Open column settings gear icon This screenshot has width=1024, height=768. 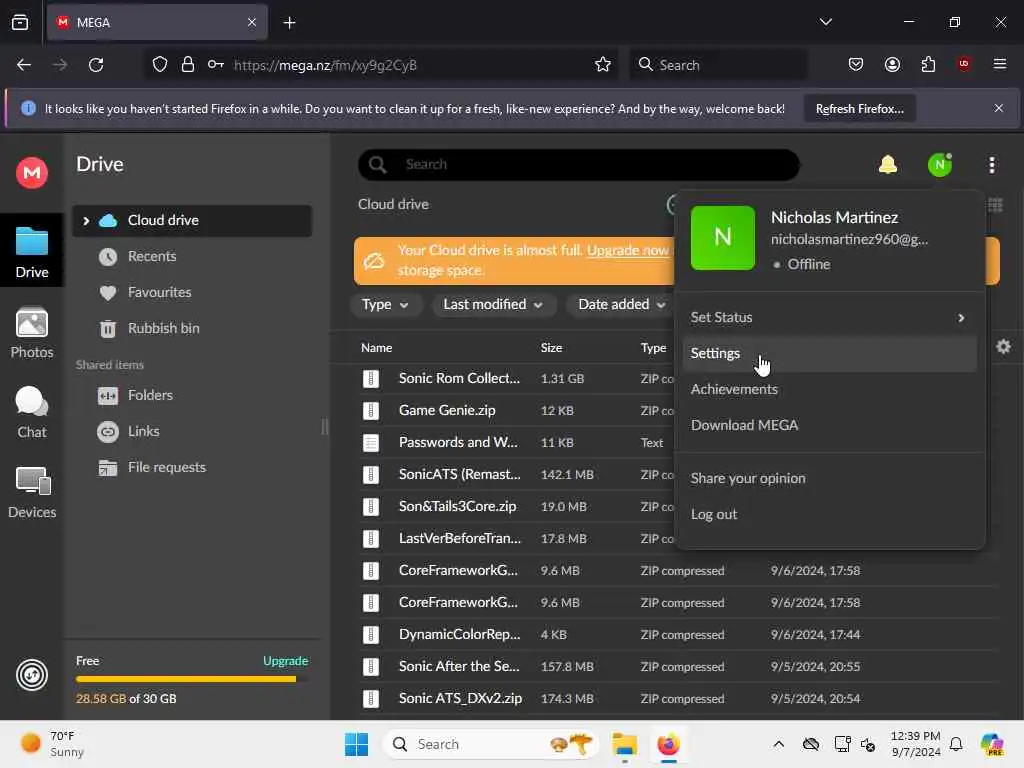pos(1003,346)
